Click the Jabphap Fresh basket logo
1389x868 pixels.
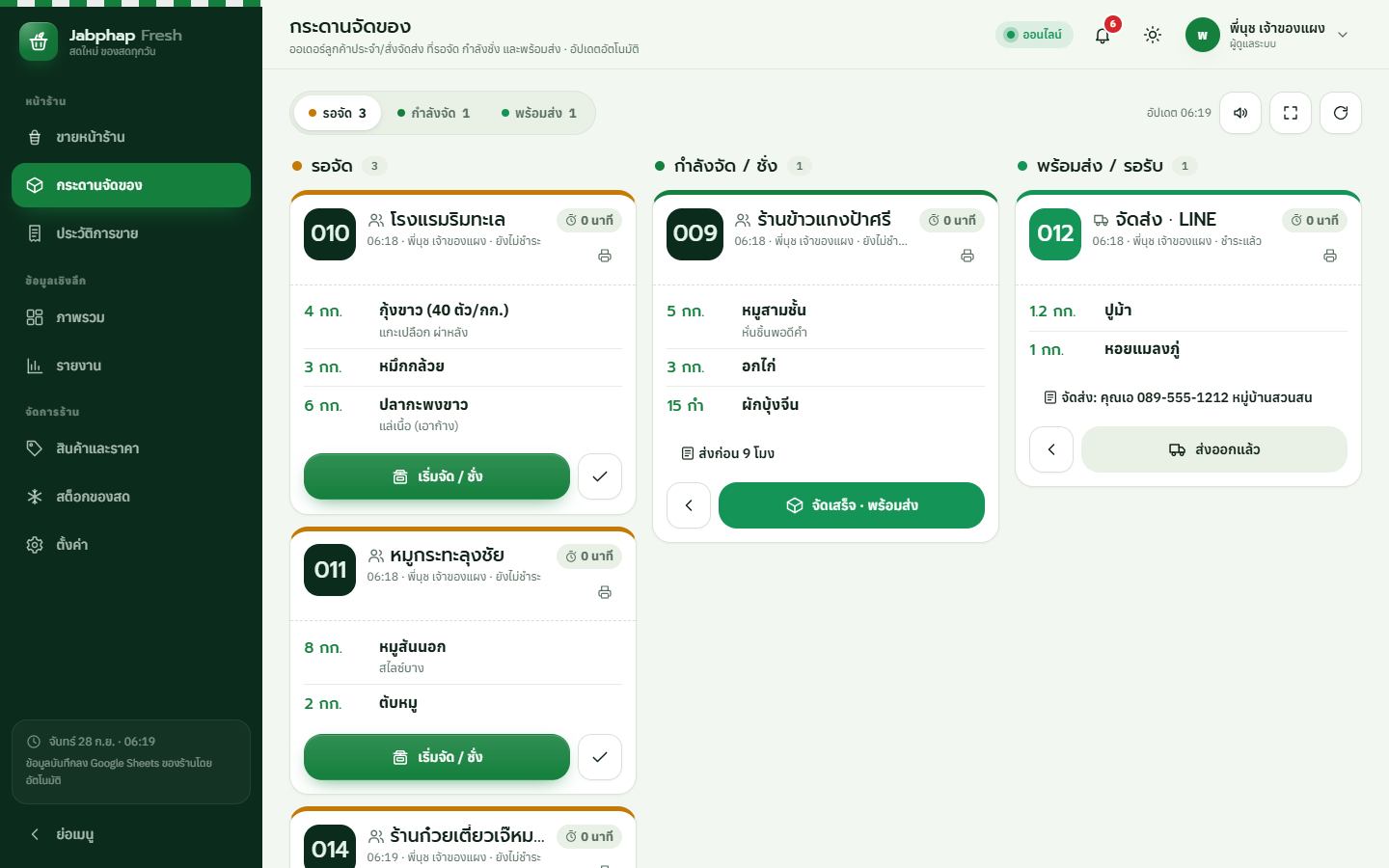pos(39,41)
